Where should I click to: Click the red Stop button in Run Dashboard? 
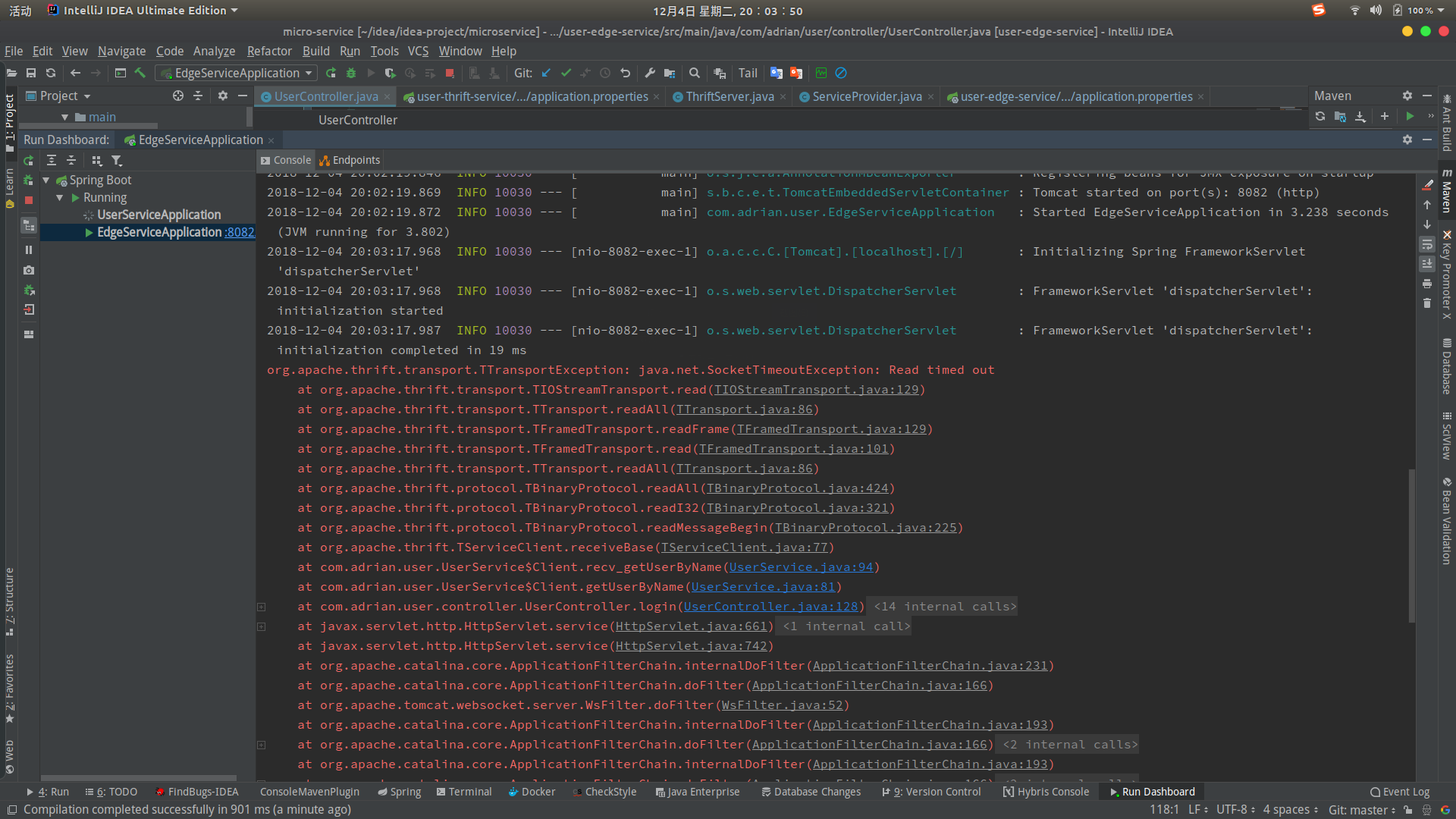[29, 200]
